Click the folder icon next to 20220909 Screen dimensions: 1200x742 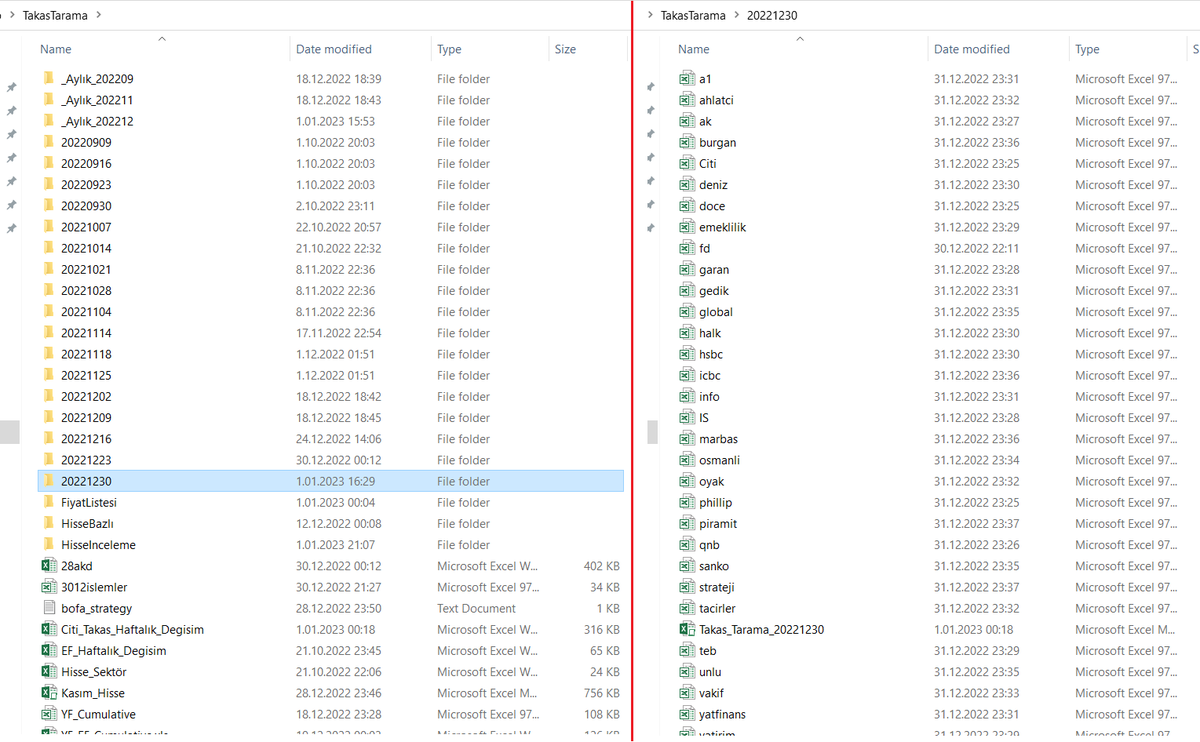(48, 142)
